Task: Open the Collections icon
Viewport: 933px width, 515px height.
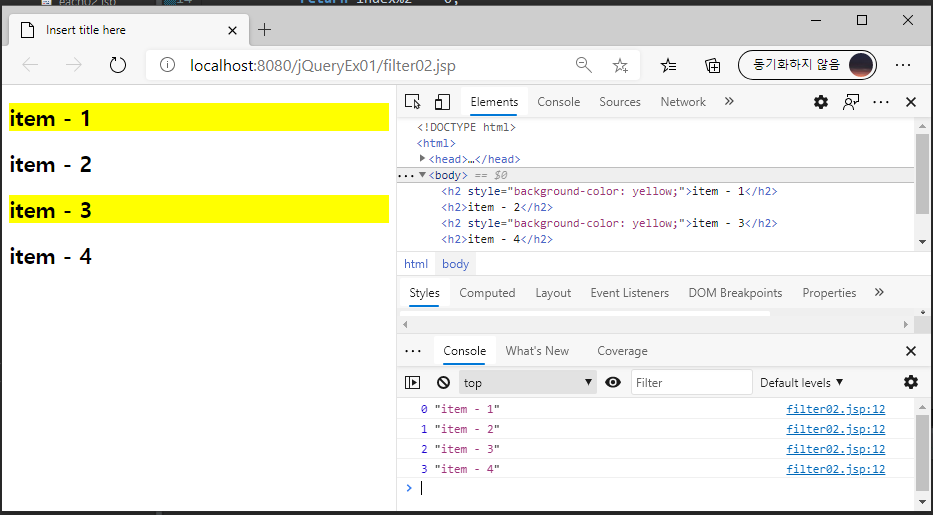Action: 713,65
